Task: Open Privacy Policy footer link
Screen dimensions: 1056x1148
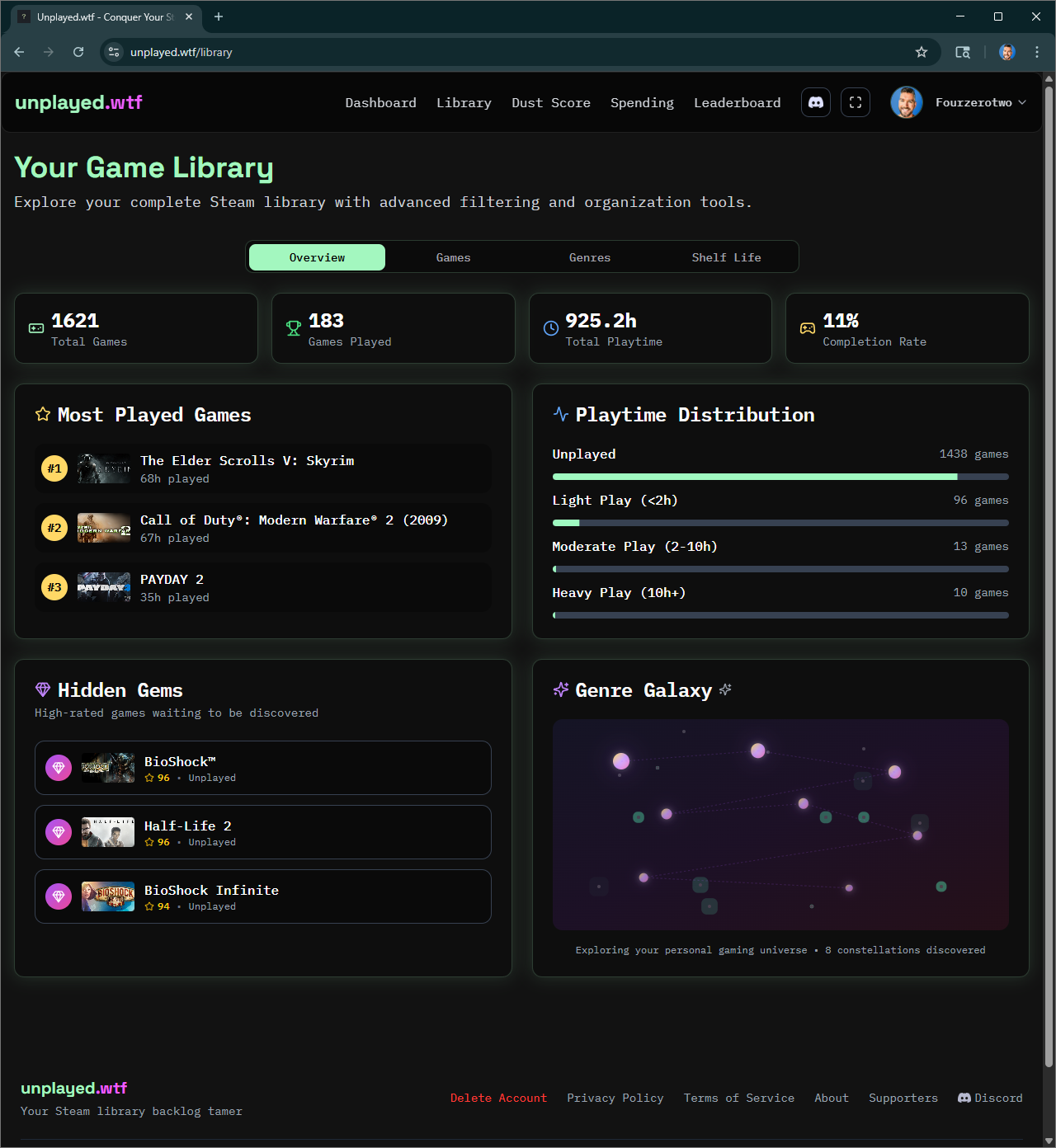Action: 615,1098
